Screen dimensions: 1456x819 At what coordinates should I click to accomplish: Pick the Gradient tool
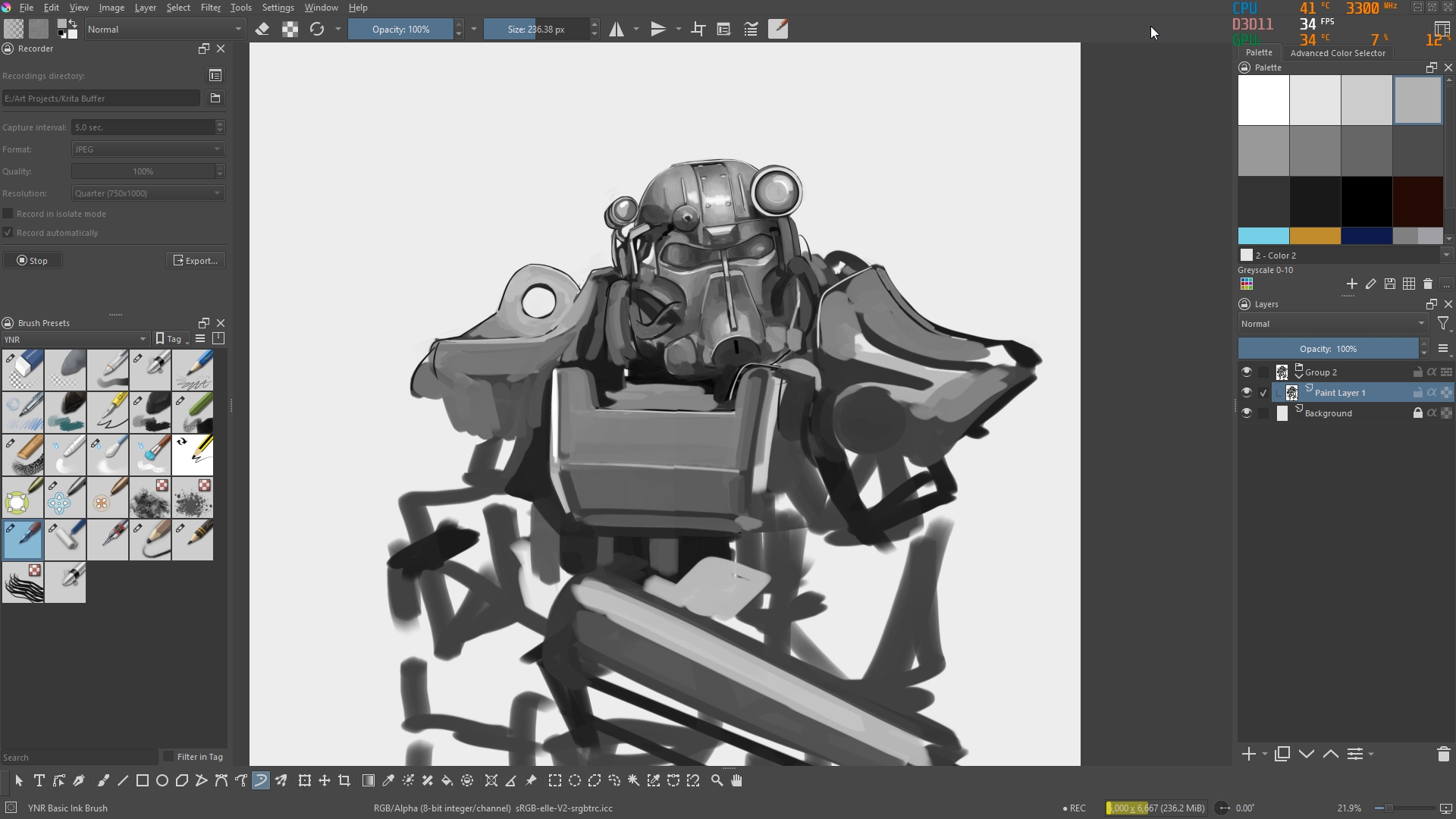coord(369,780)
